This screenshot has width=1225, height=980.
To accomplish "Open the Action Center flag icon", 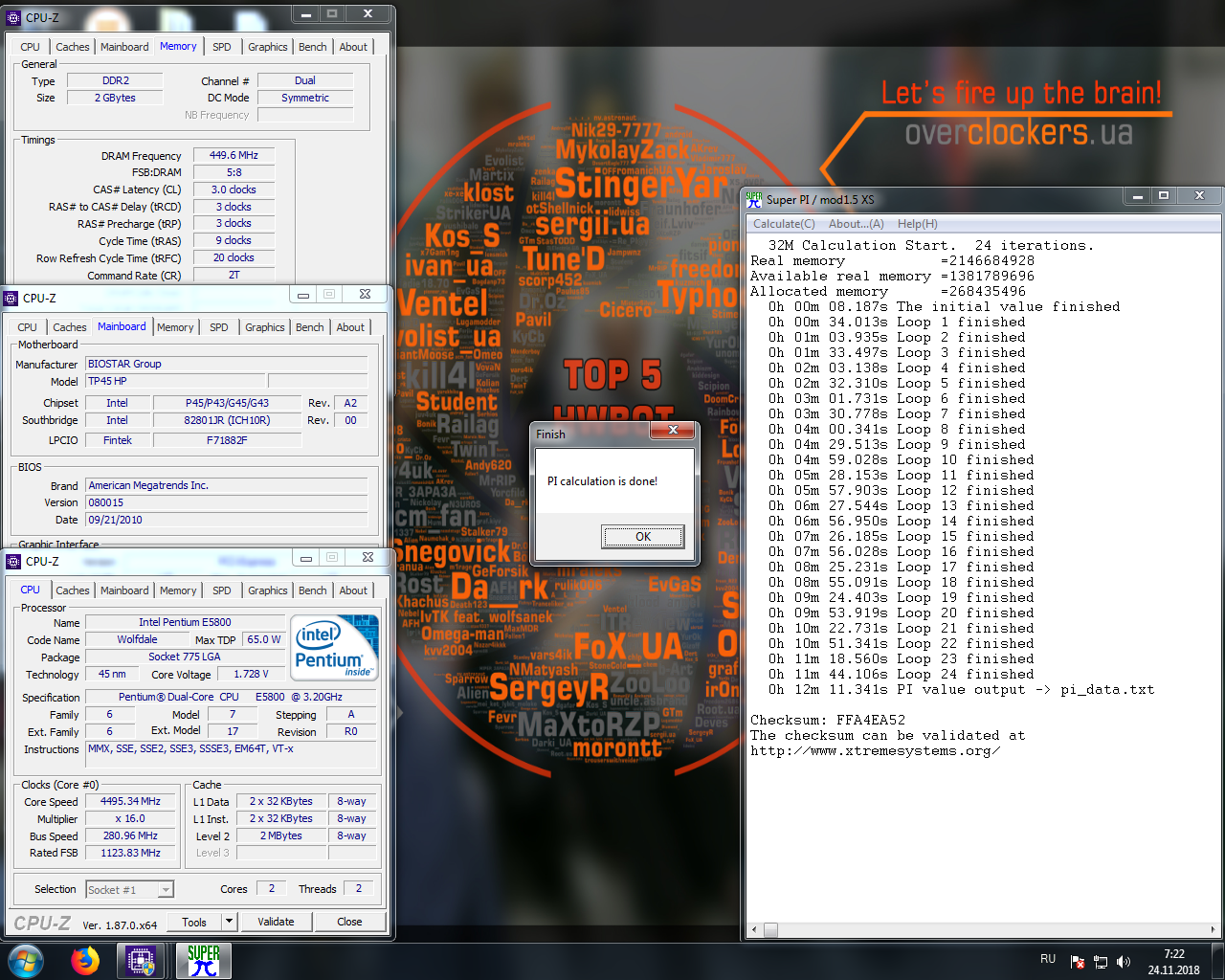I will (1078, 962).
